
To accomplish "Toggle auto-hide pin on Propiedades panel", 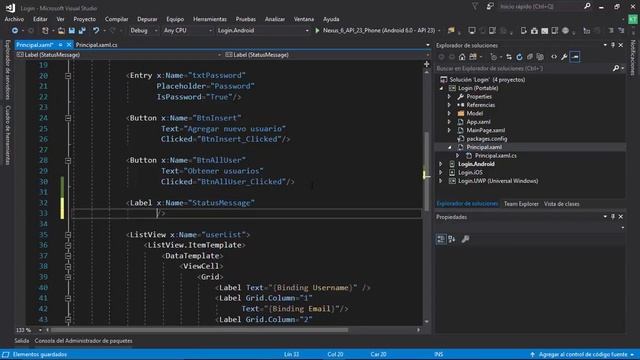I will (613, 217).
